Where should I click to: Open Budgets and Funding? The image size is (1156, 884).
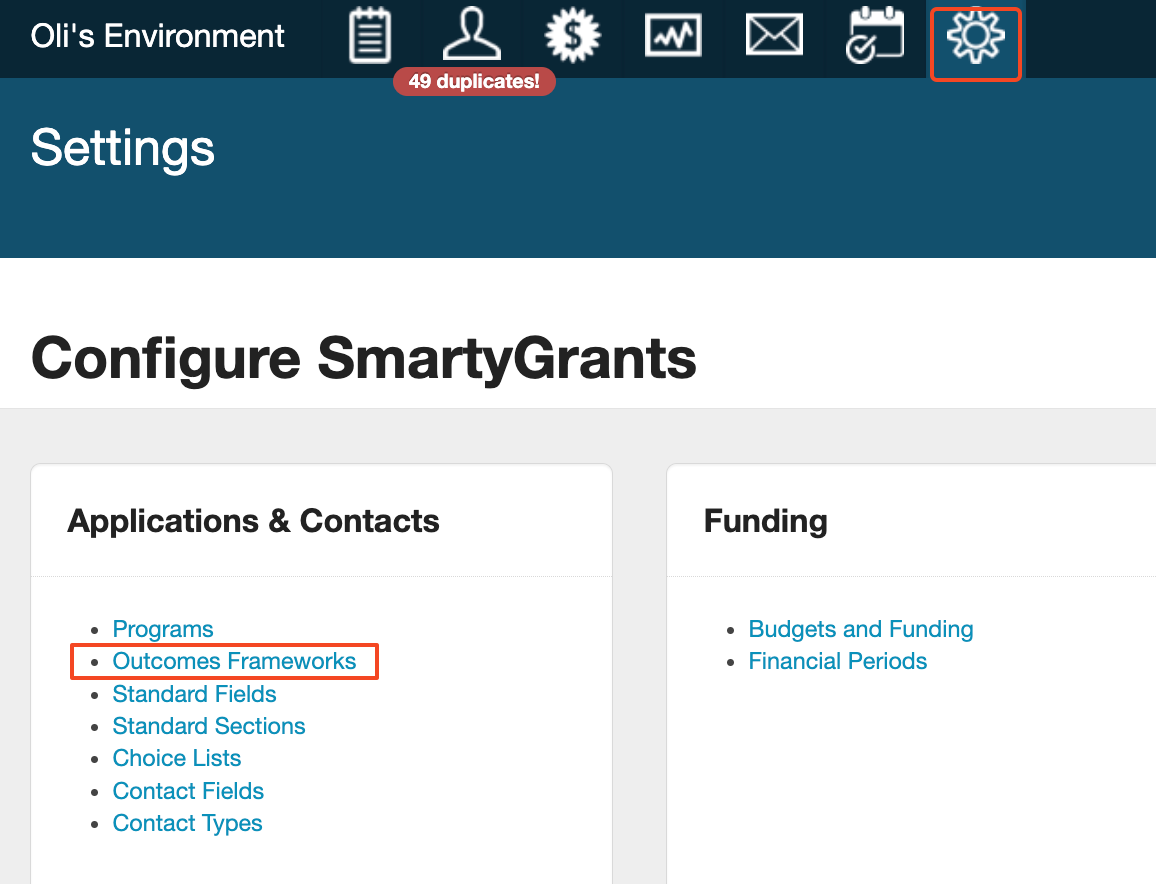coord(860,629)
